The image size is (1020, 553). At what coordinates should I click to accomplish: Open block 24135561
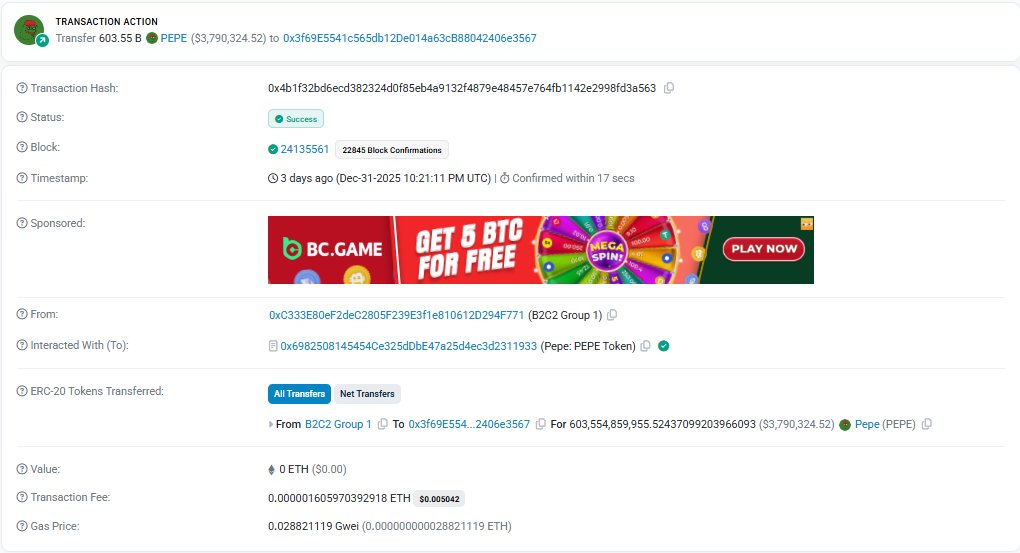[304, 149]
